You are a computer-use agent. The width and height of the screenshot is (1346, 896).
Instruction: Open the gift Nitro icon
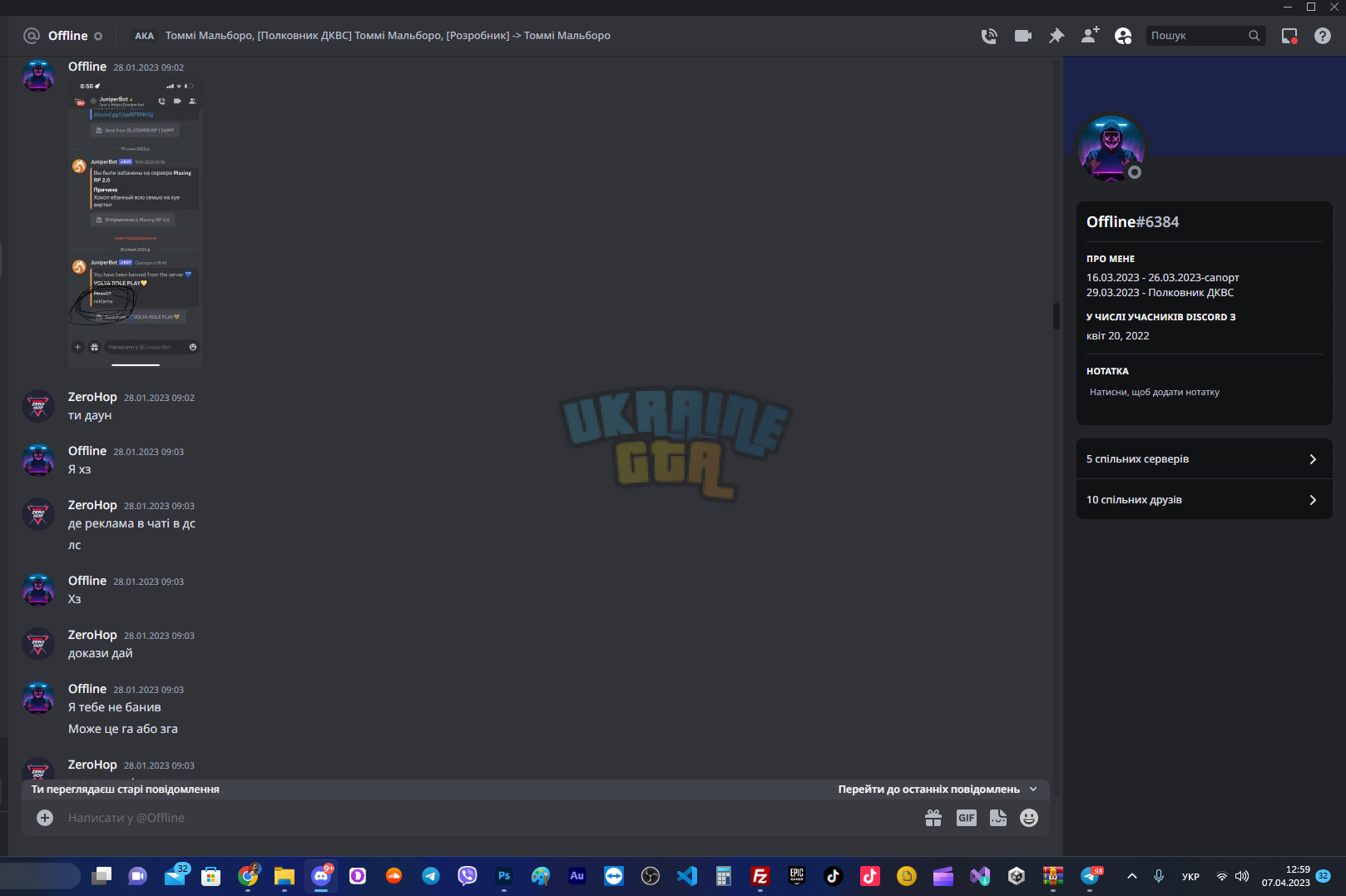933,818
